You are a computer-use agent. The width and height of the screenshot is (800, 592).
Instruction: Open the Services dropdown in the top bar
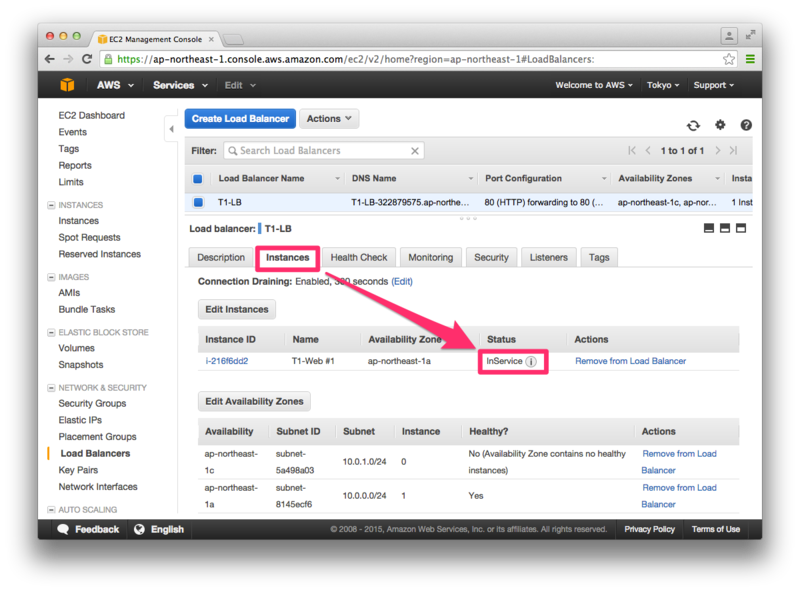[180, 85]
